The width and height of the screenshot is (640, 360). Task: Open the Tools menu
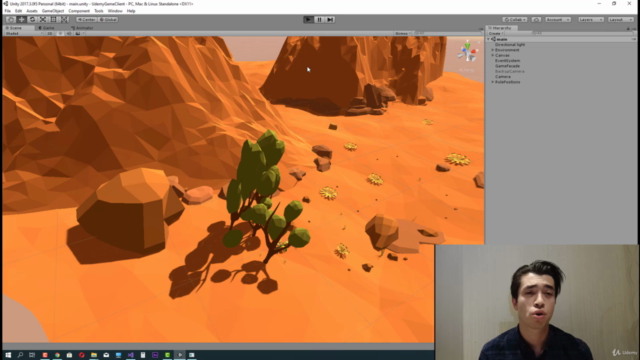pyautogui.click(x=99, y=11)
